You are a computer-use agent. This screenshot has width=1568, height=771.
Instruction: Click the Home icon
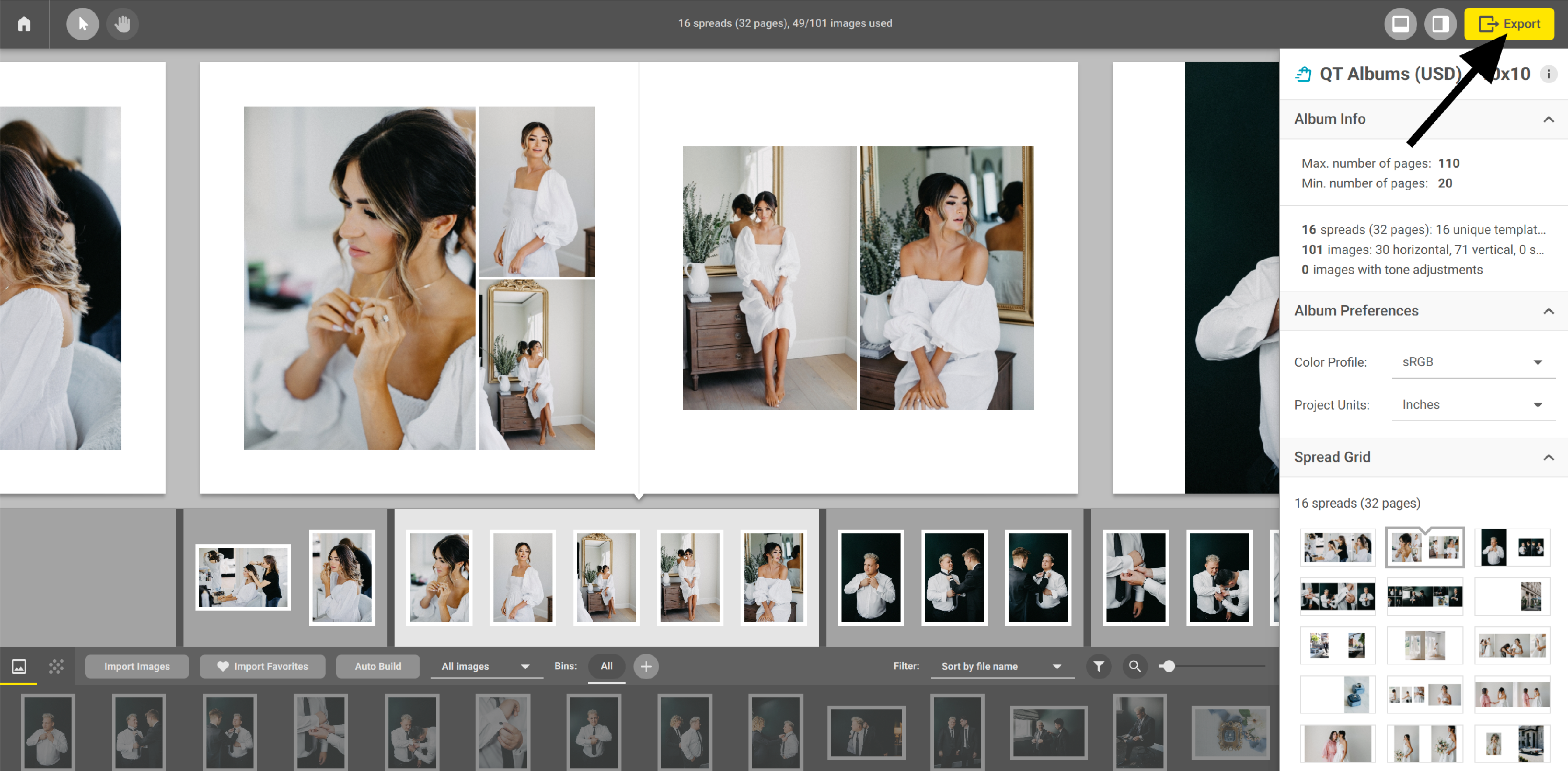pos(24,24)
